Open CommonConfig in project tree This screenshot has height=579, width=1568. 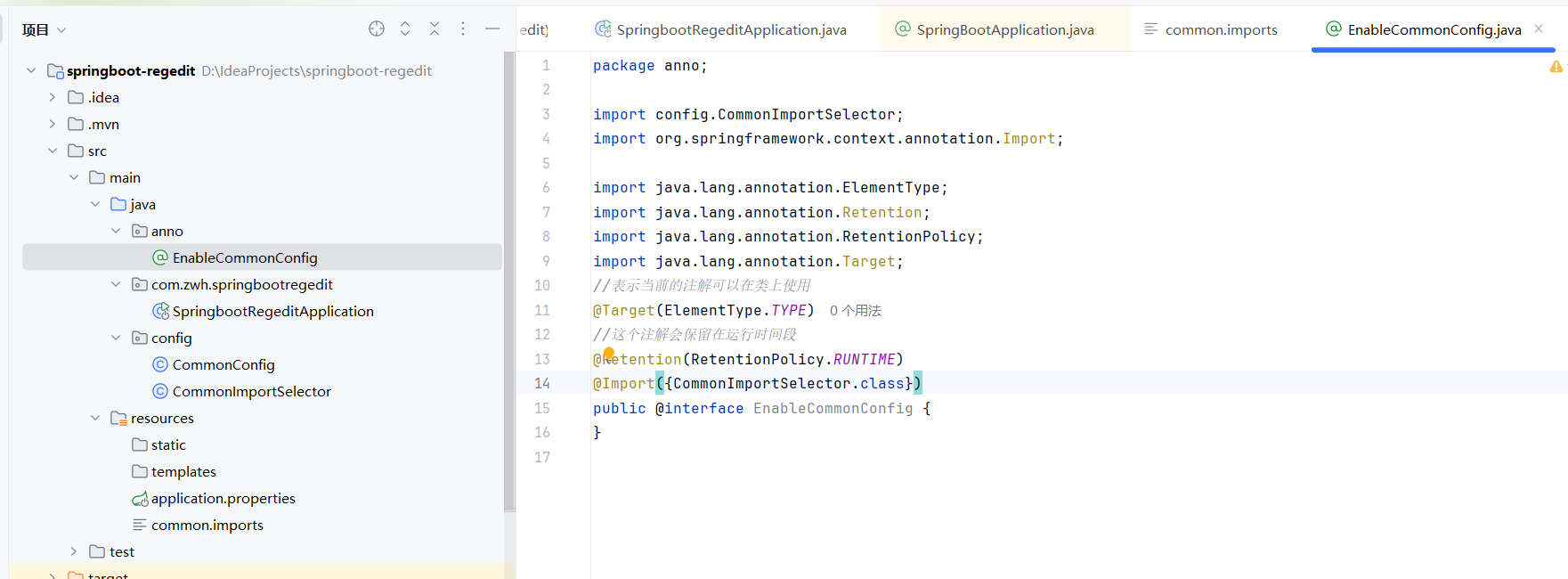[223, 364]
